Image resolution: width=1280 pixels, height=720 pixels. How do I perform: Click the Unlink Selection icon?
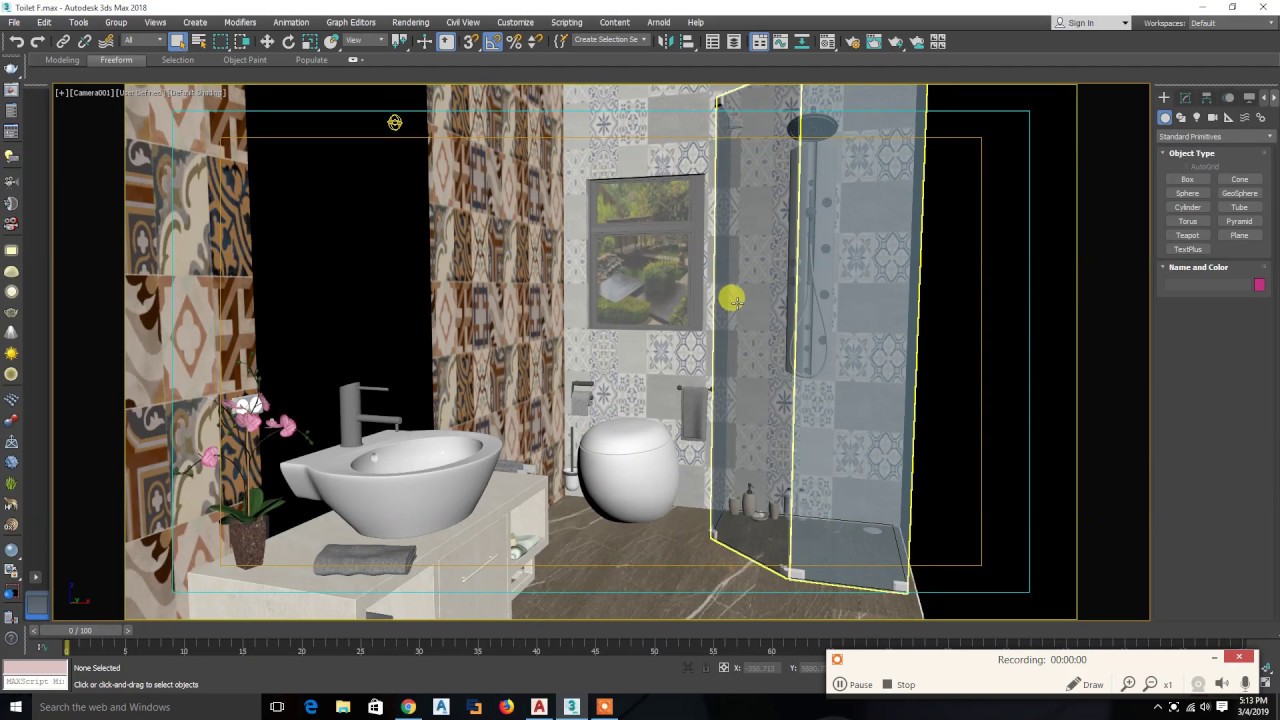tap(85, 41)
